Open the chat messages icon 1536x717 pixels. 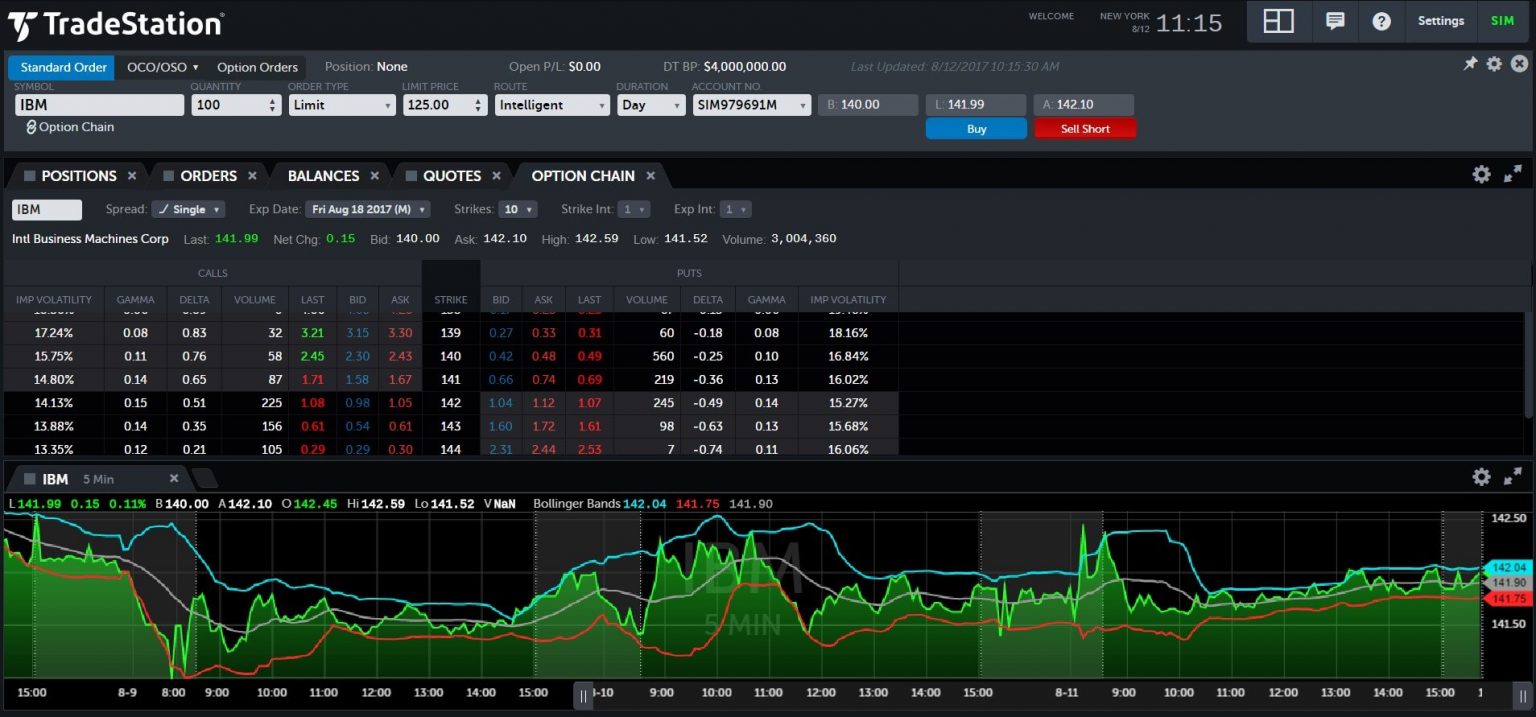coord(1334,21)
